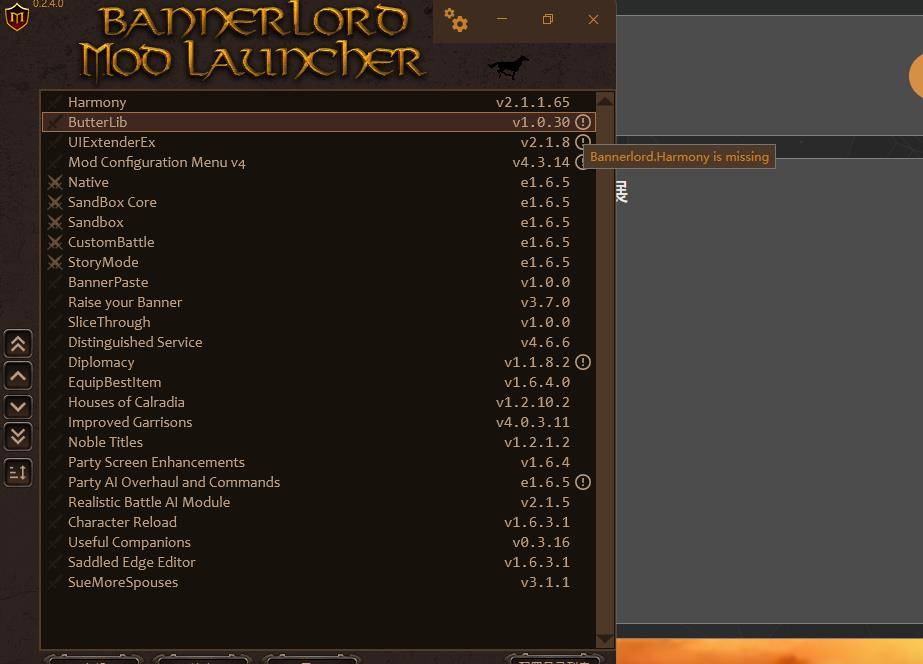Screen dimensions: 923x664
Task: Click ButterLib's warning exclamation icon
Action: [x=583, y=122]
